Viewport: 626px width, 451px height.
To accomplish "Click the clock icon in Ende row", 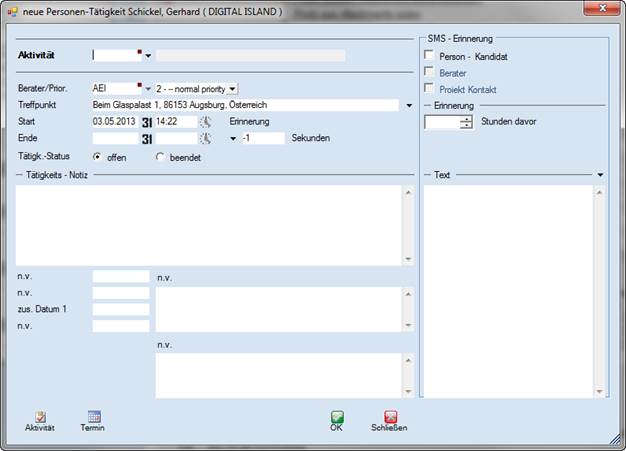I will coord(205,139).
